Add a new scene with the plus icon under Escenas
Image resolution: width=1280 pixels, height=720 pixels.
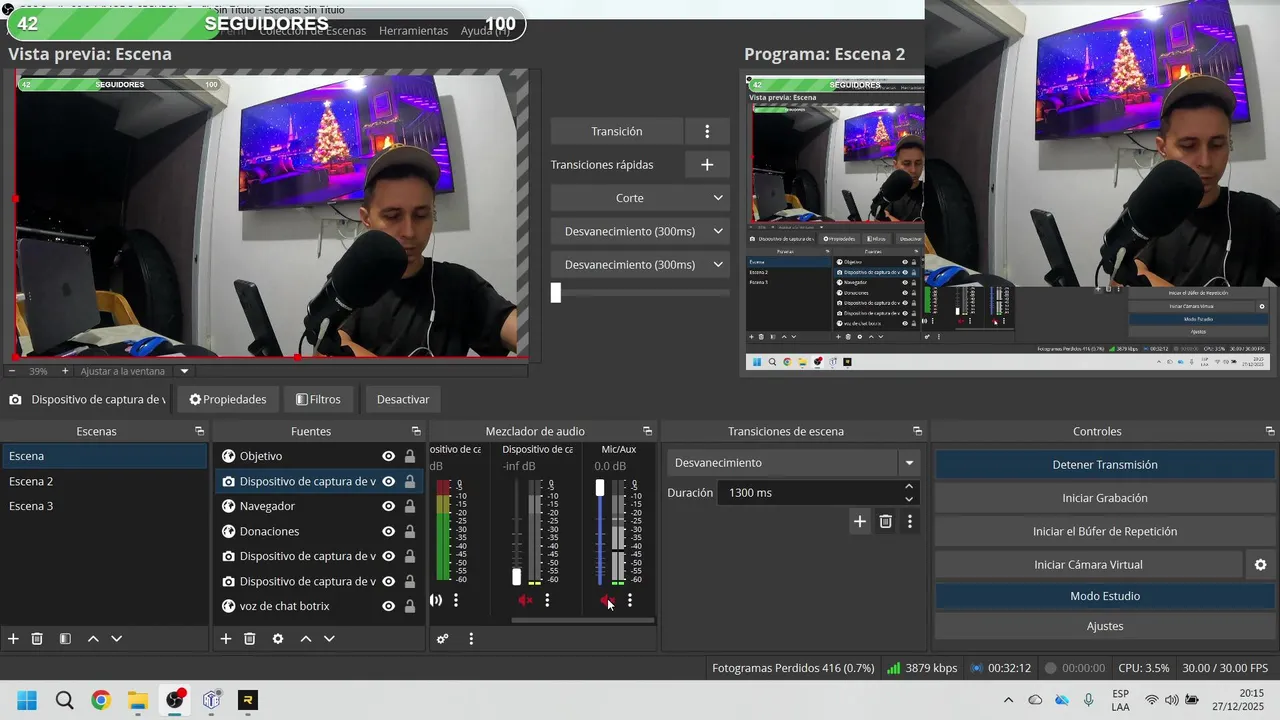pos(13,639)
